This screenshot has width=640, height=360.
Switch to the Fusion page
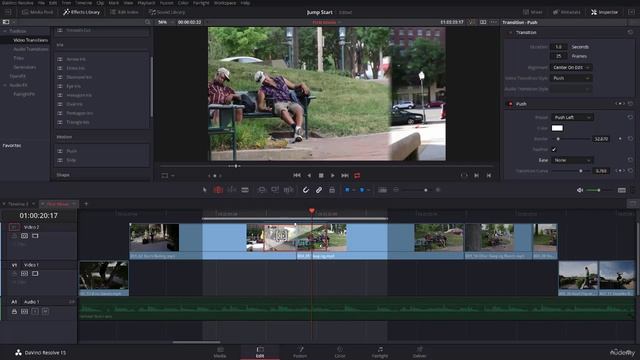pos(300,352)
